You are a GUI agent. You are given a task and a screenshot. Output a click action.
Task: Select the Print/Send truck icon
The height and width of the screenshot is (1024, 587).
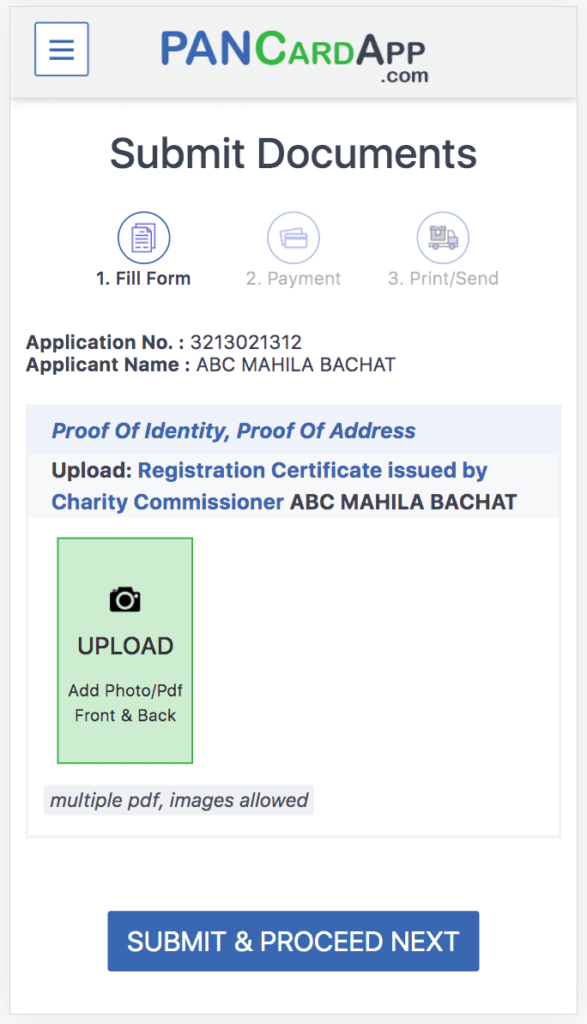[x=443, y=238]
